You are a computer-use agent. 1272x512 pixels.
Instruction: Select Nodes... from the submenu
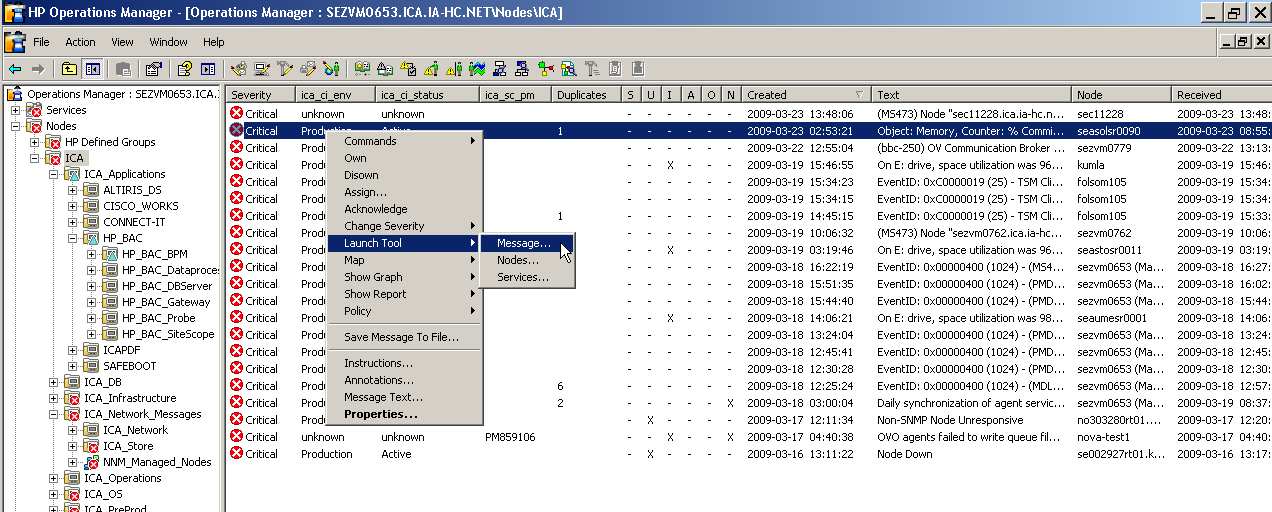527,260
